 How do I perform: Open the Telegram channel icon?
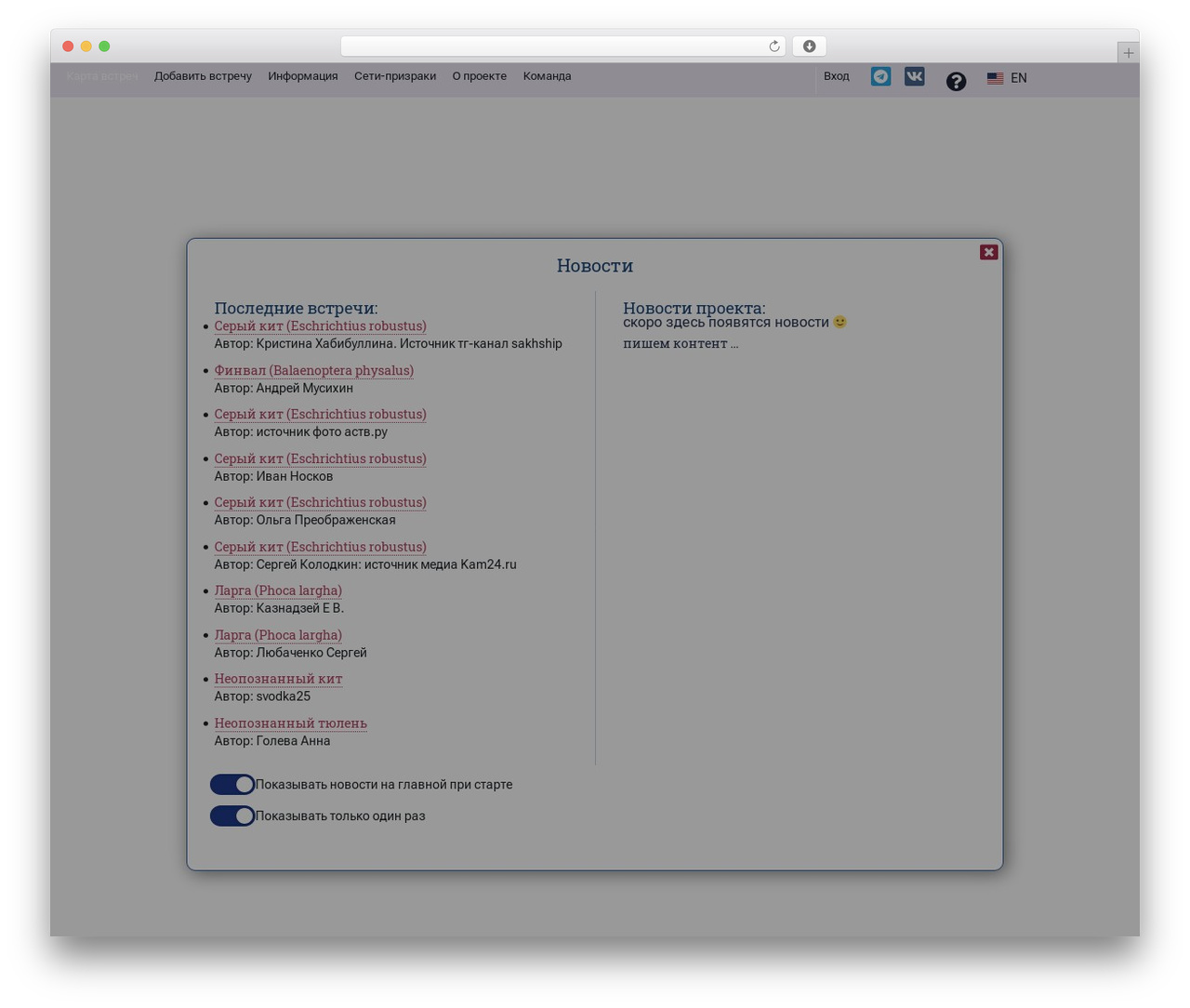pos(880,76)
